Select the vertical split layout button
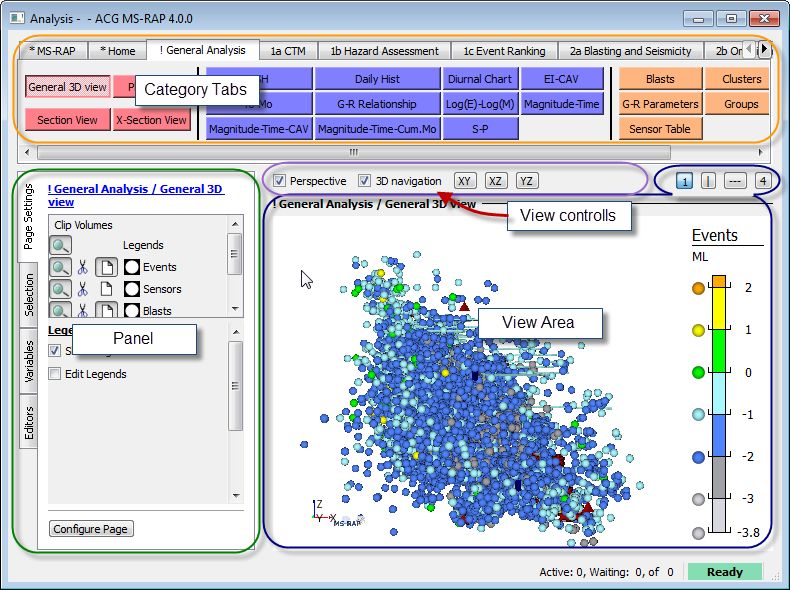The height and width of the screenshot is (590, 790). coord(708,180)
